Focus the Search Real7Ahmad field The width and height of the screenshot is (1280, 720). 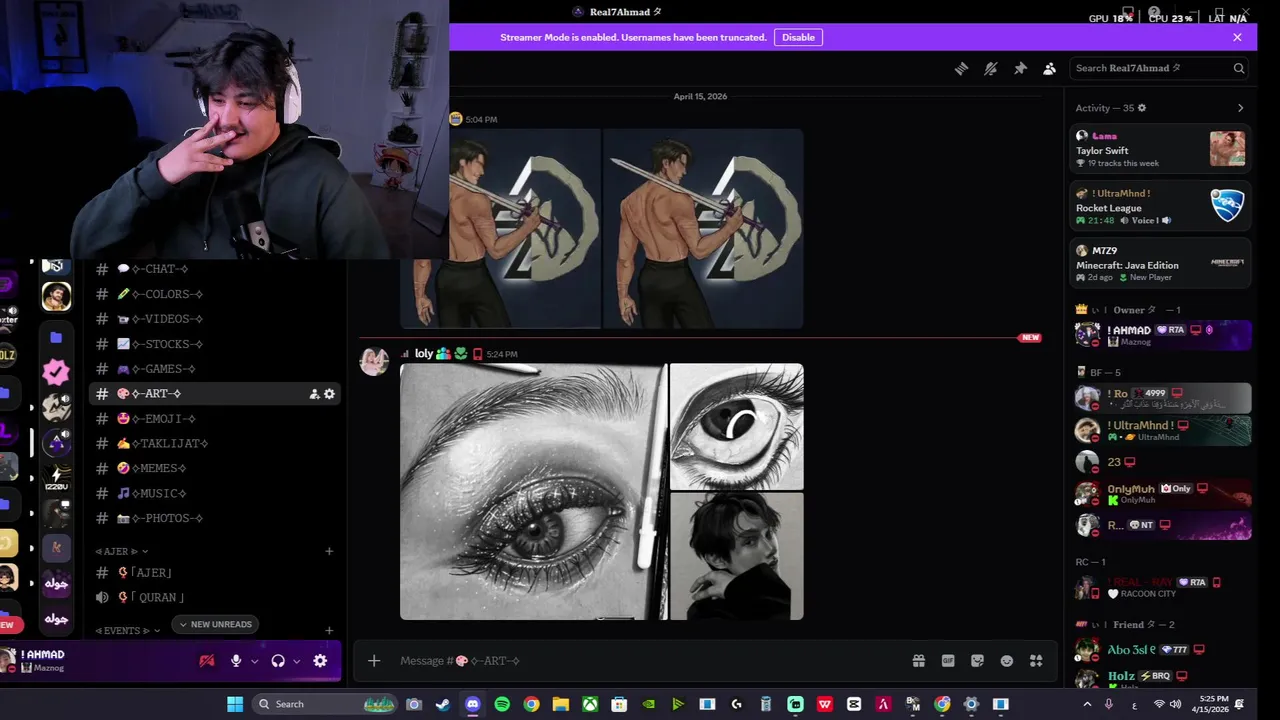click(x=1159, y=68)
